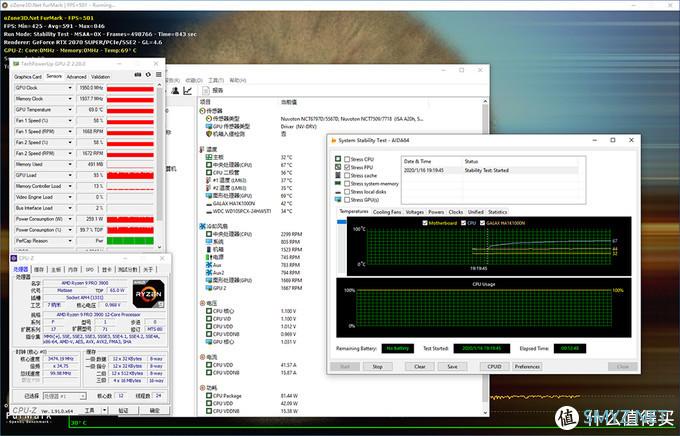Click the CPU-Z confirm (确定) button
Image resolution: width=680 pixels, height=436 pixels.
155,410
